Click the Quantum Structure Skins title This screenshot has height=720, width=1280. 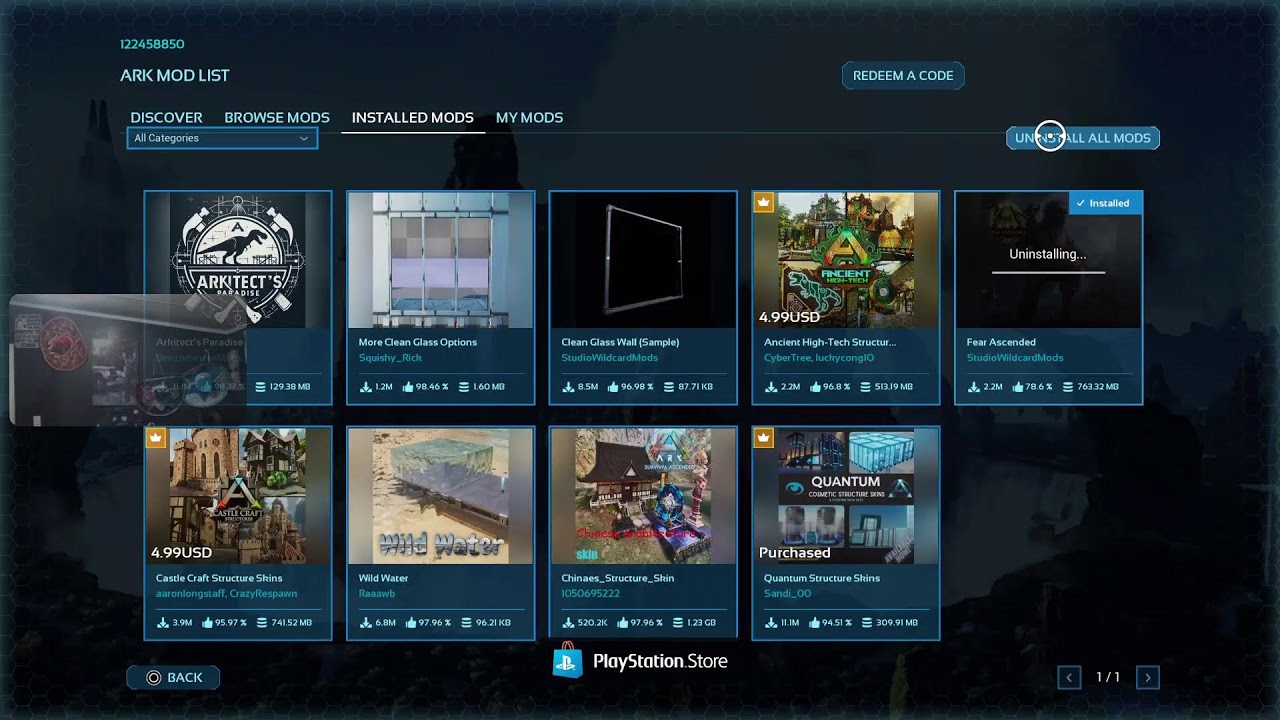tap(822, 578)
